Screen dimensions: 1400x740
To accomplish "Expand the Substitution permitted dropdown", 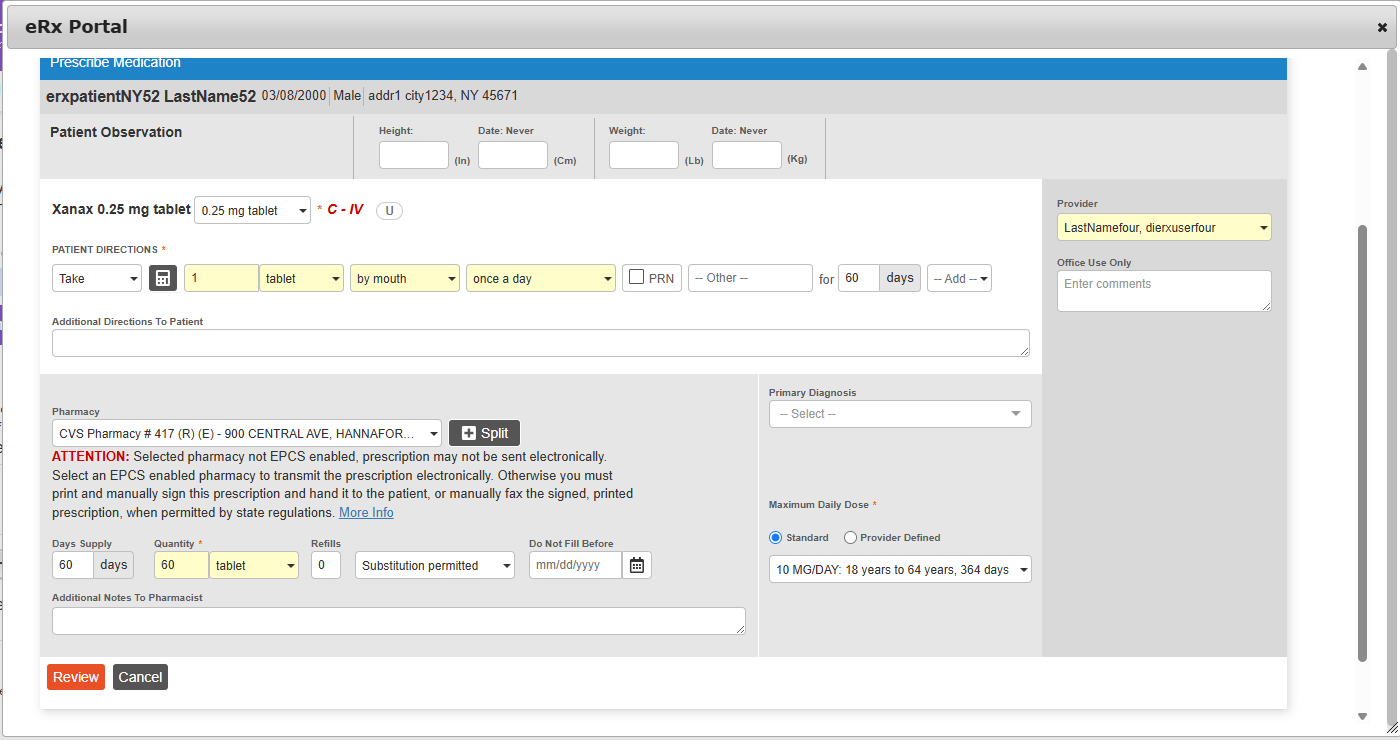I will coord(434,564).
